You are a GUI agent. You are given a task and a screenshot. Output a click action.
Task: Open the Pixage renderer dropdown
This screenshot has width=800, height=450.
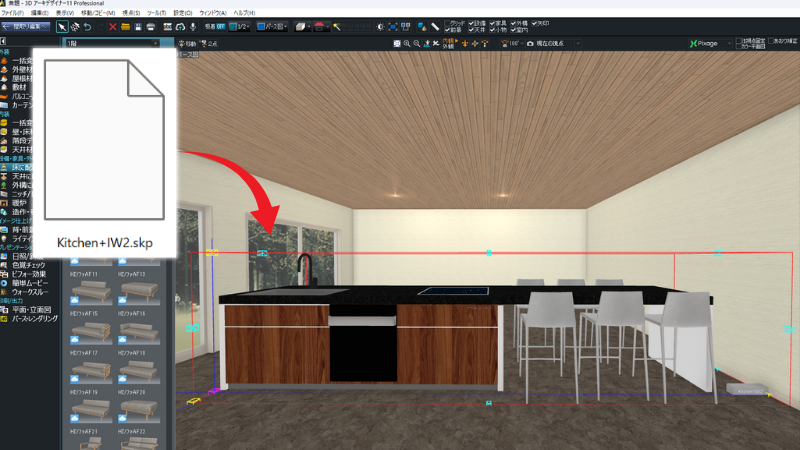[x=711, y=43]
